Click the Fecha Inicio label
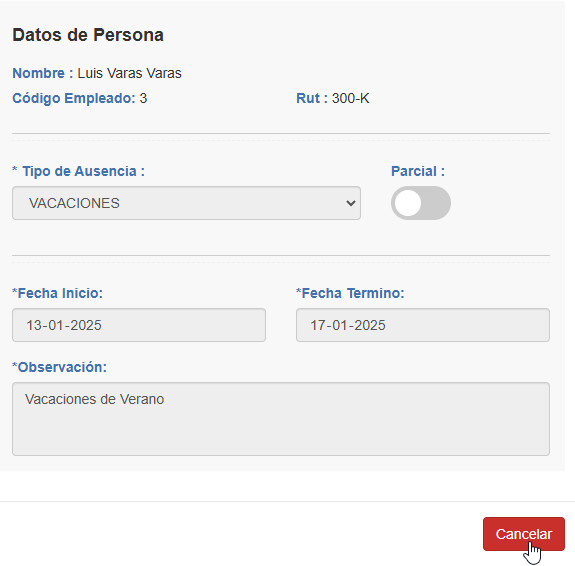575x566 pixels. pos(58,293)
